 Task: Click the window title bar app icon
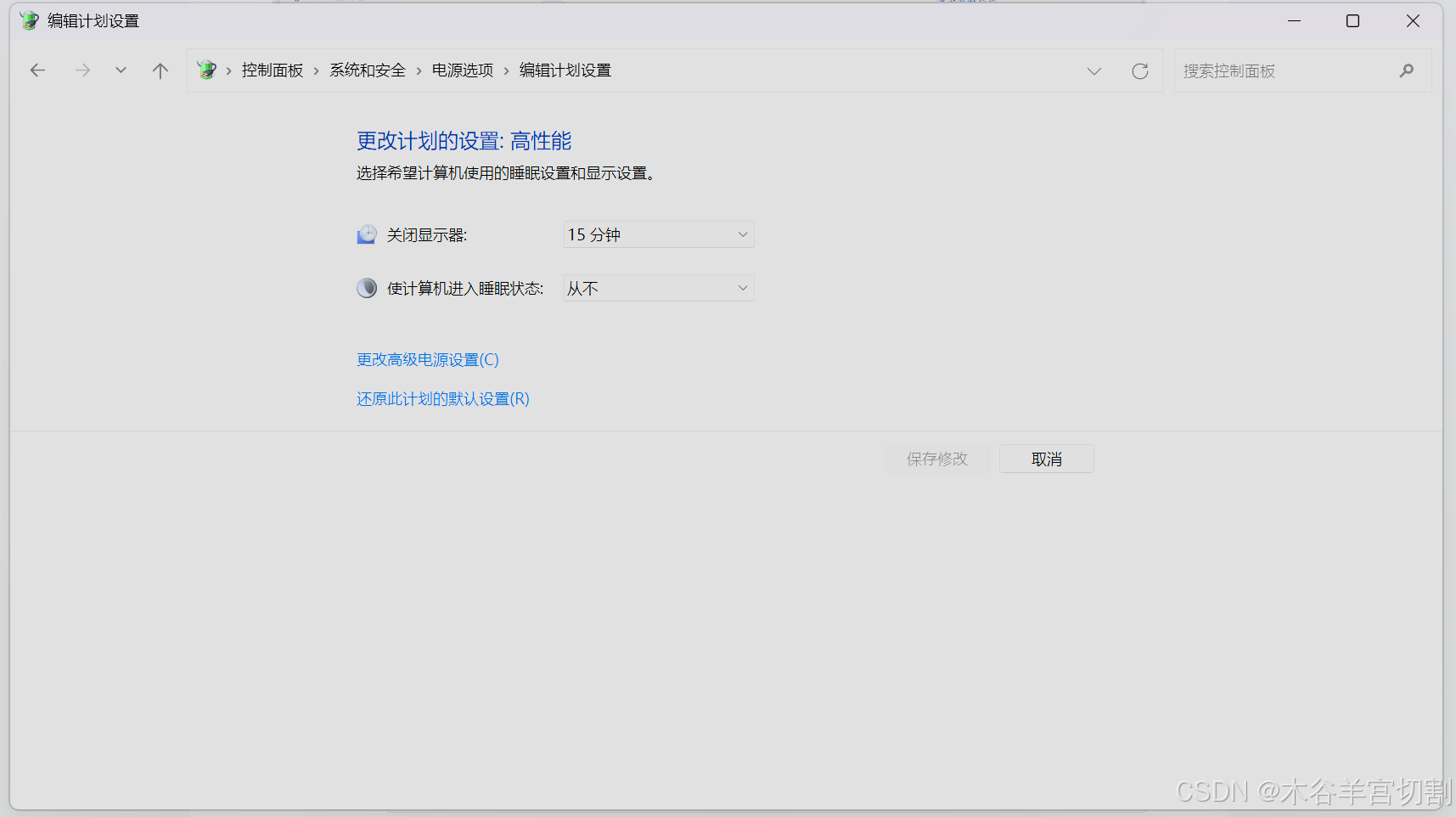(29, 20)
